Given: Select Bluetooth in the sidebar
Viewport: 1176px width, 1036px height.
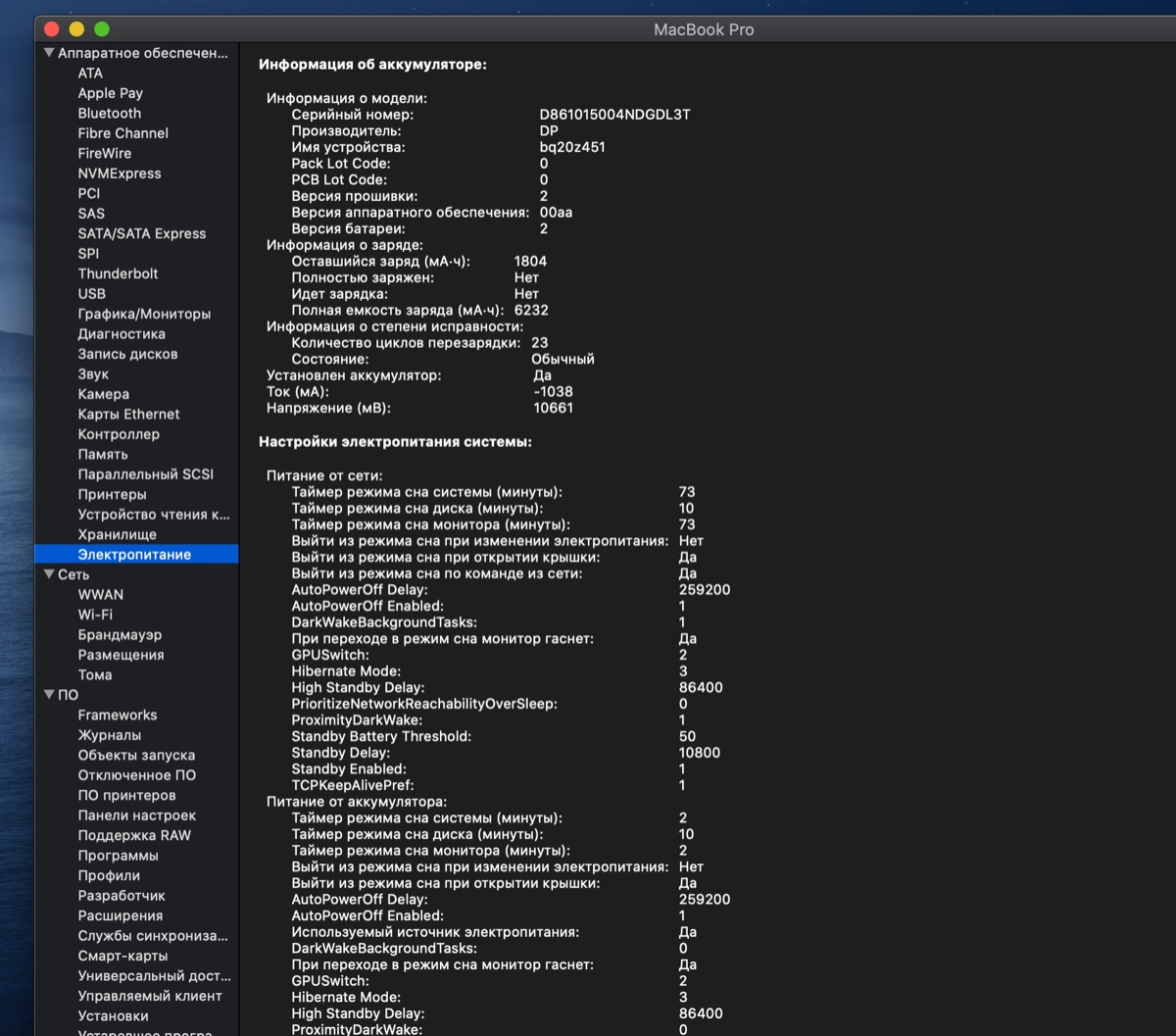Looking at the screenshot, I should (x=110, y=114).
